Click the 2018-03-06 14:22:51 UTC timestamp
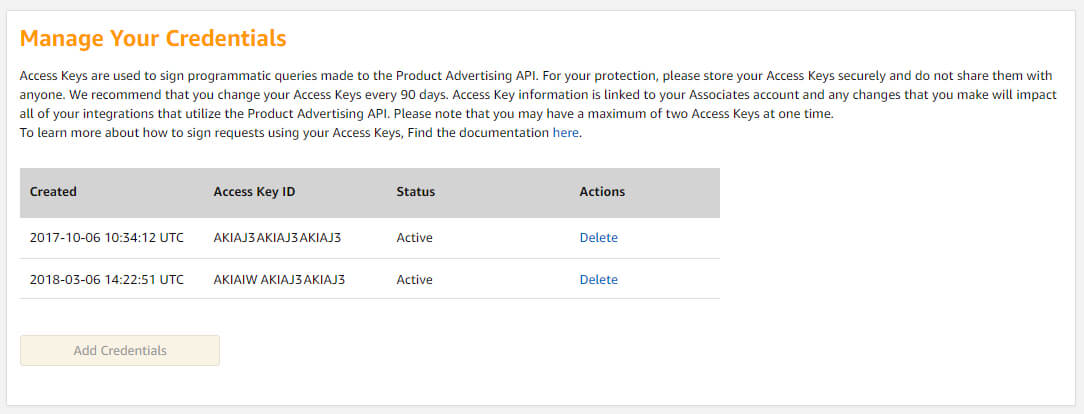This screenshot has height=414, width=1084. (x=106, y=279)
